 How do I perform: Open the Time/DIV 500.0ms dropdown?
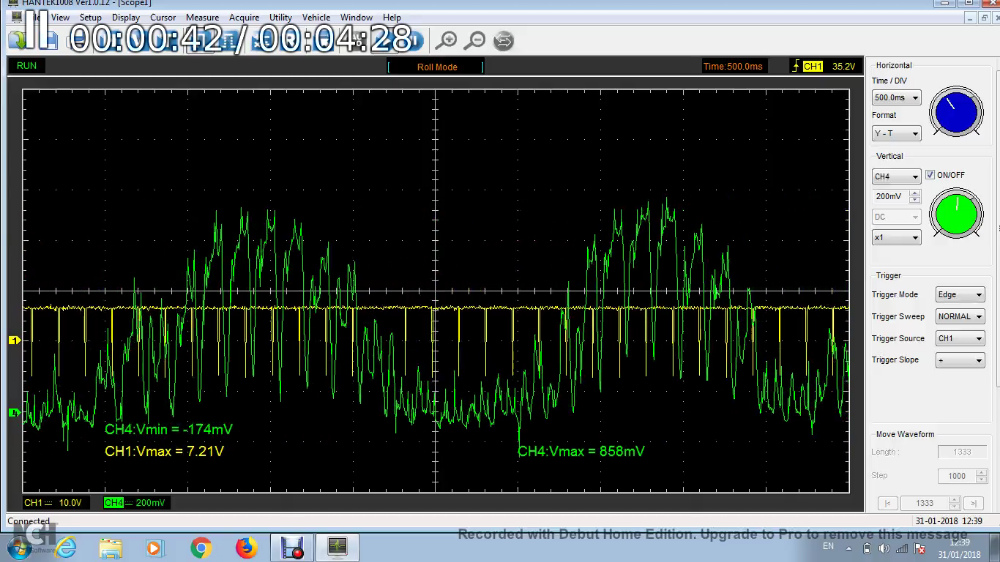pyautogui.click(x=896, y=98)
